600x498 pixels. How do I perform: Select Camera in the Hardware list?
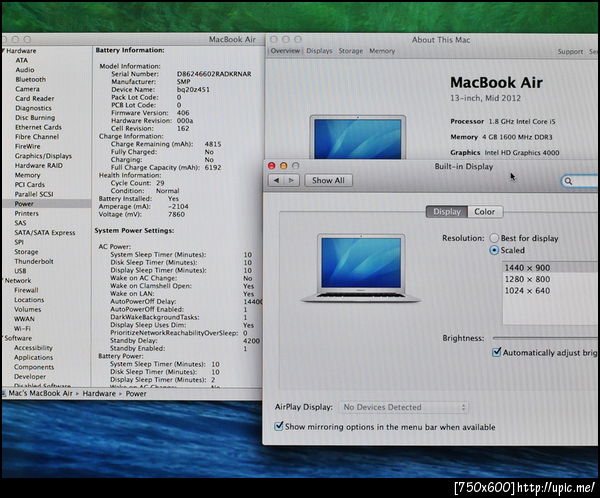coord(27,89)
